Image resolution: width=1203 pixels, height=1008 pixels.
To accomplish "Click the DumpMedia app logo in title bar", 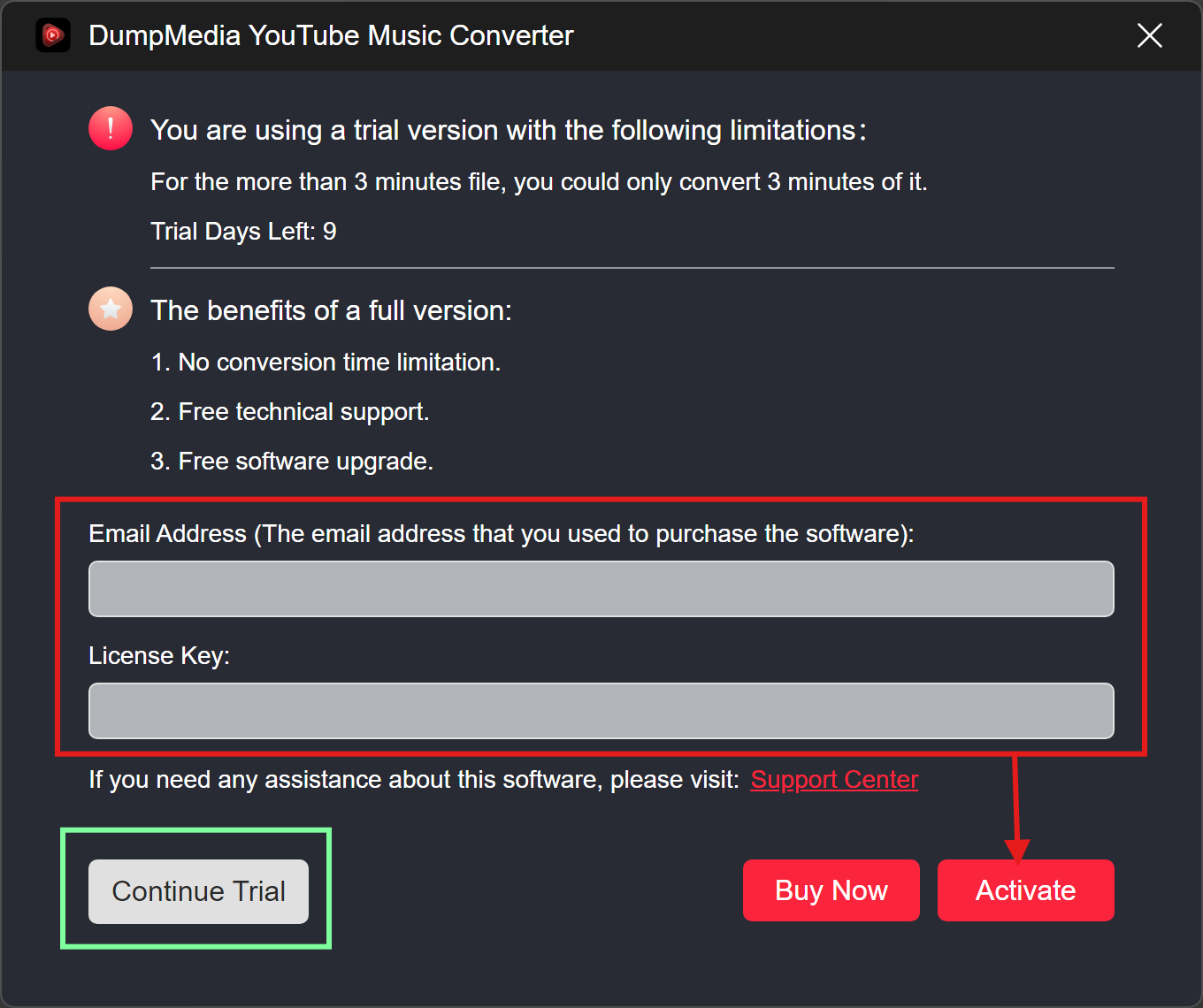I will pyautogui.click(x=53, y=35).
